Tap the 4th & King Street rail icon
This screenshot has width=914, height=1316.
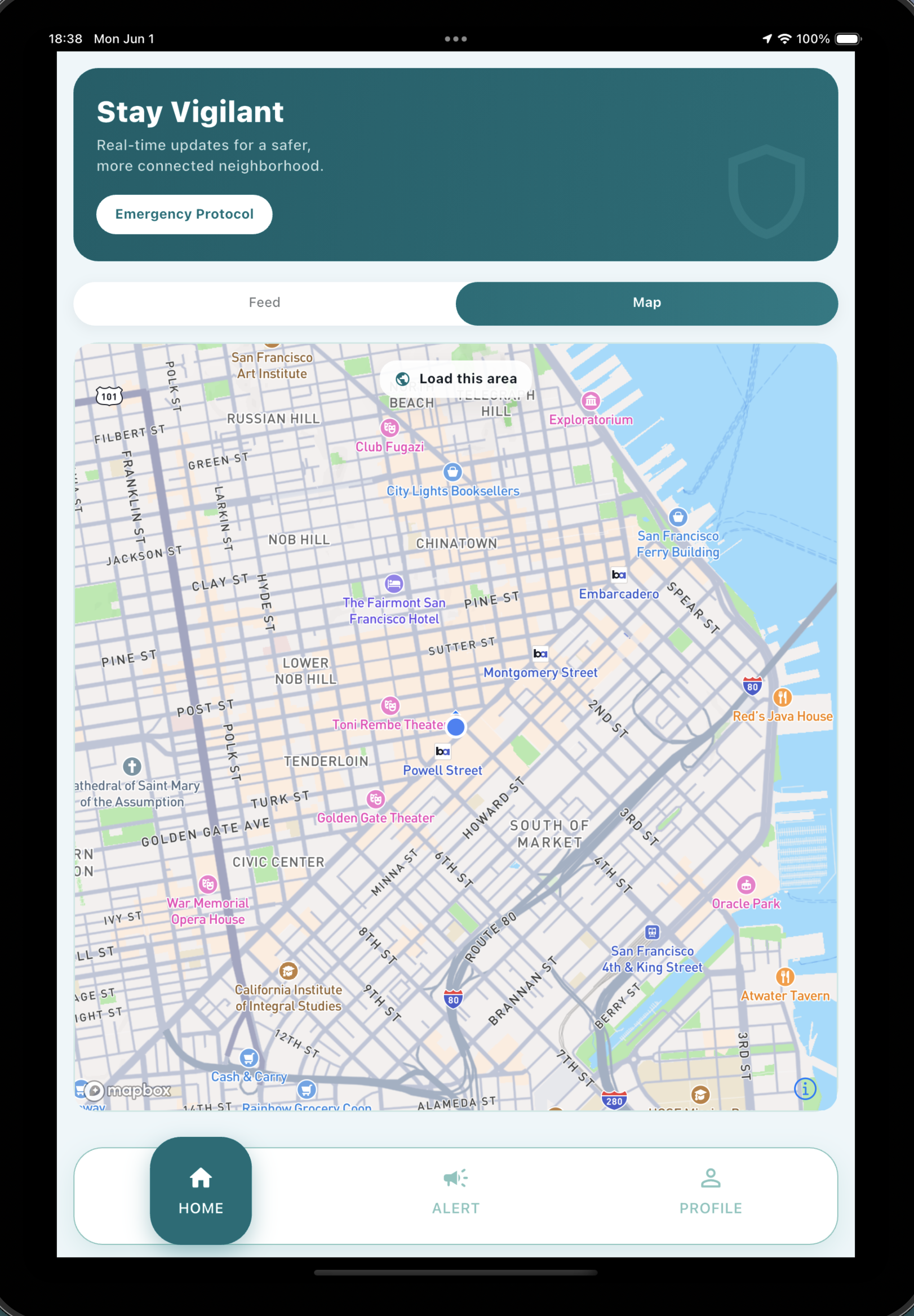652,932
